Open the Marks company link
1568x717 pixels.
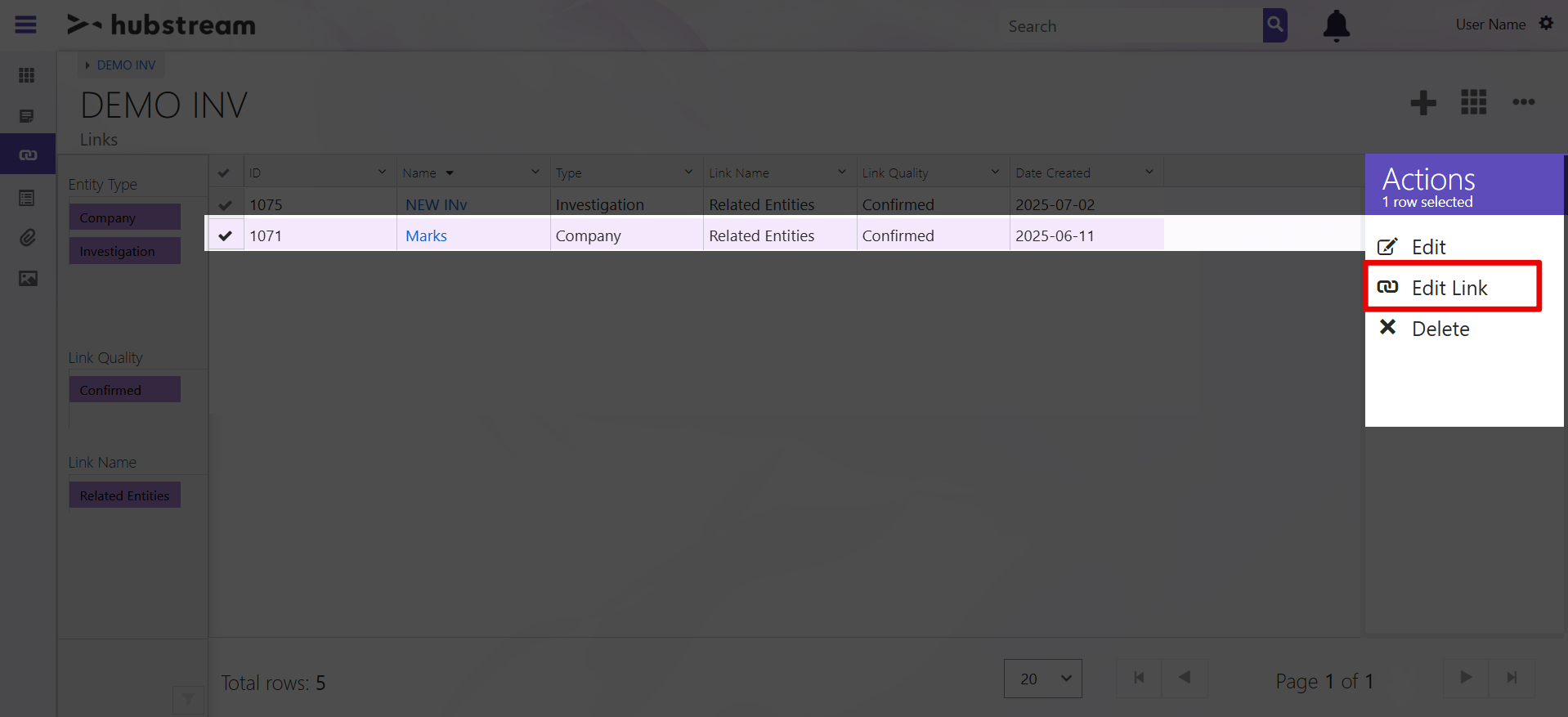pos(426,235)
